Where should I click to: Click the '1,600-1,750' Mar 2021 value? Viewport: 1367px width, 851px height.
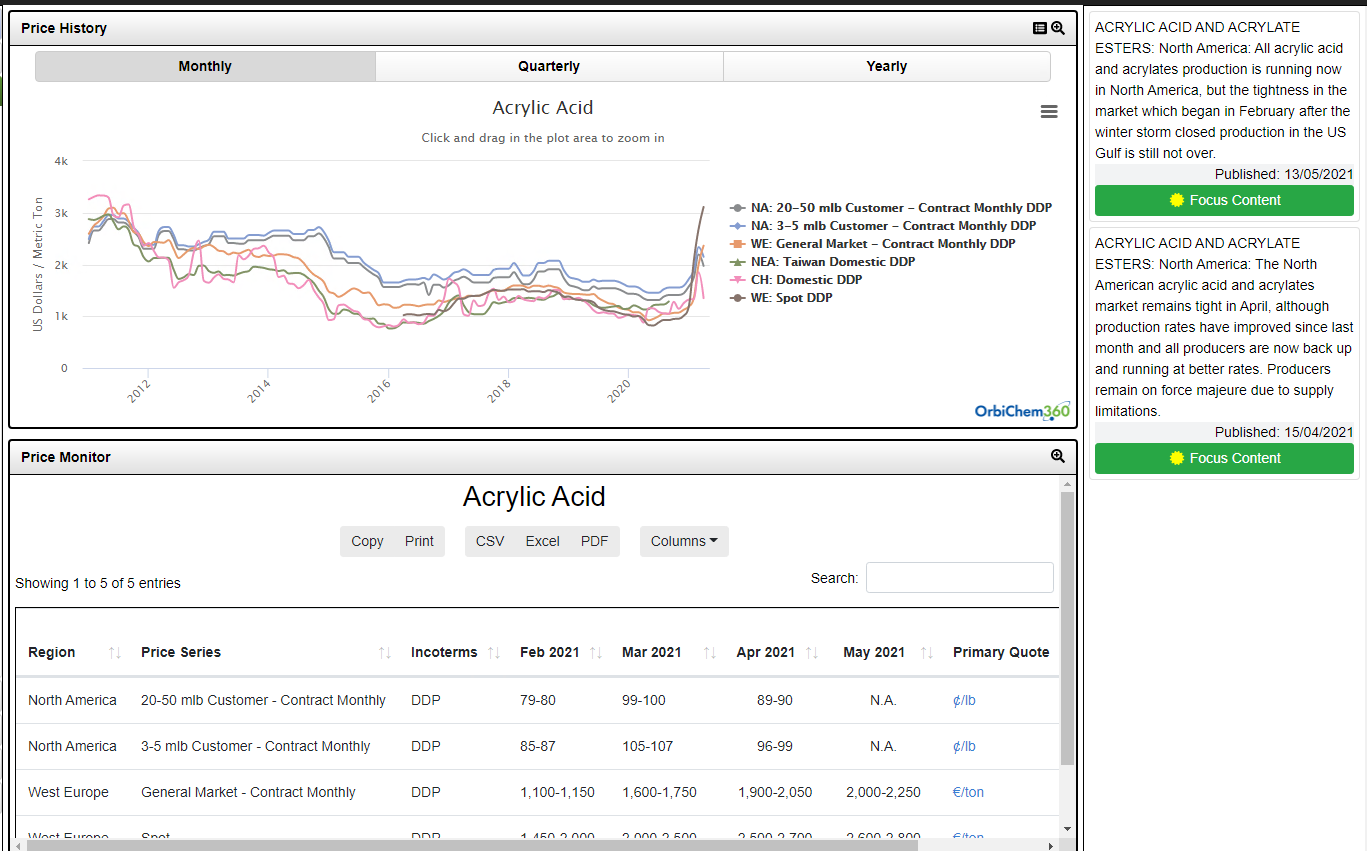(x=659, y=792)
